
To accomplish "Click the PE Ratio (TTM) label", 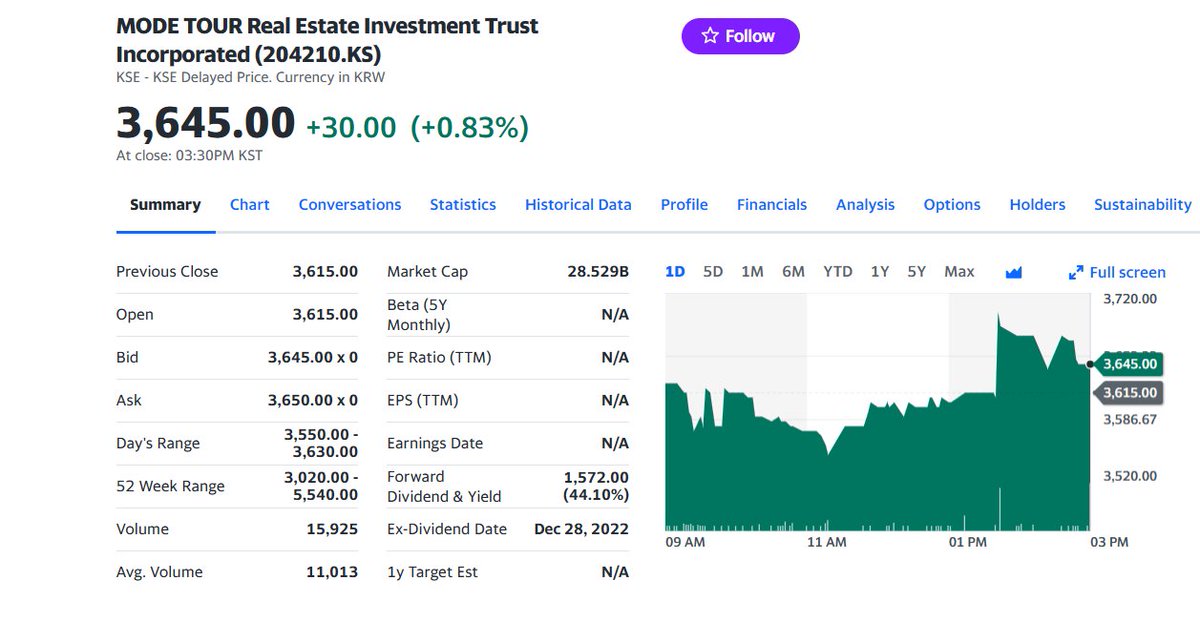I will tap(439, 357).
